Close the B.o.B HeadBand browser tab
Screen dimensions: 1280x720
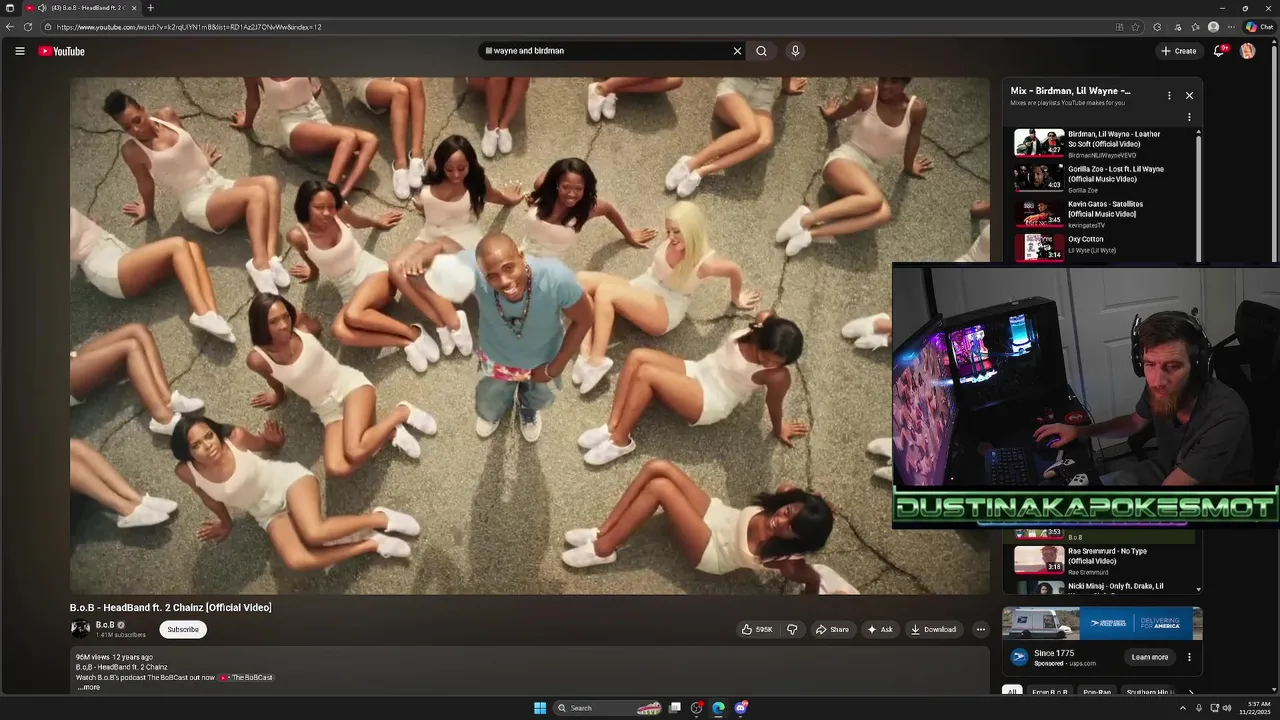point(134,8)
